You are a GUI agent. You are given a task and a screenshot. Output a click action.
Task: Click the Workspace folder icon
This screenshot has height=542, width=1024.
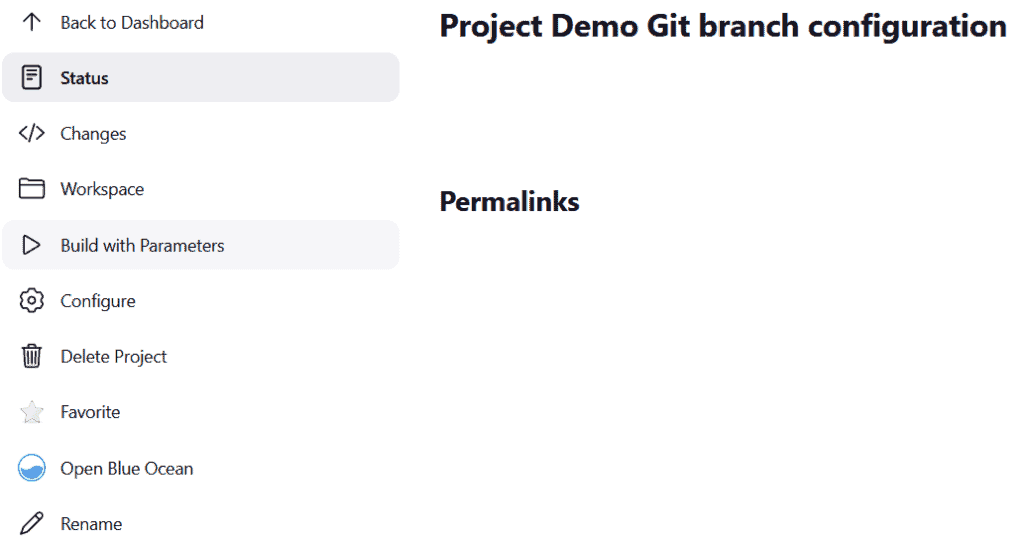pyautogui.click(x=31, y=189)
